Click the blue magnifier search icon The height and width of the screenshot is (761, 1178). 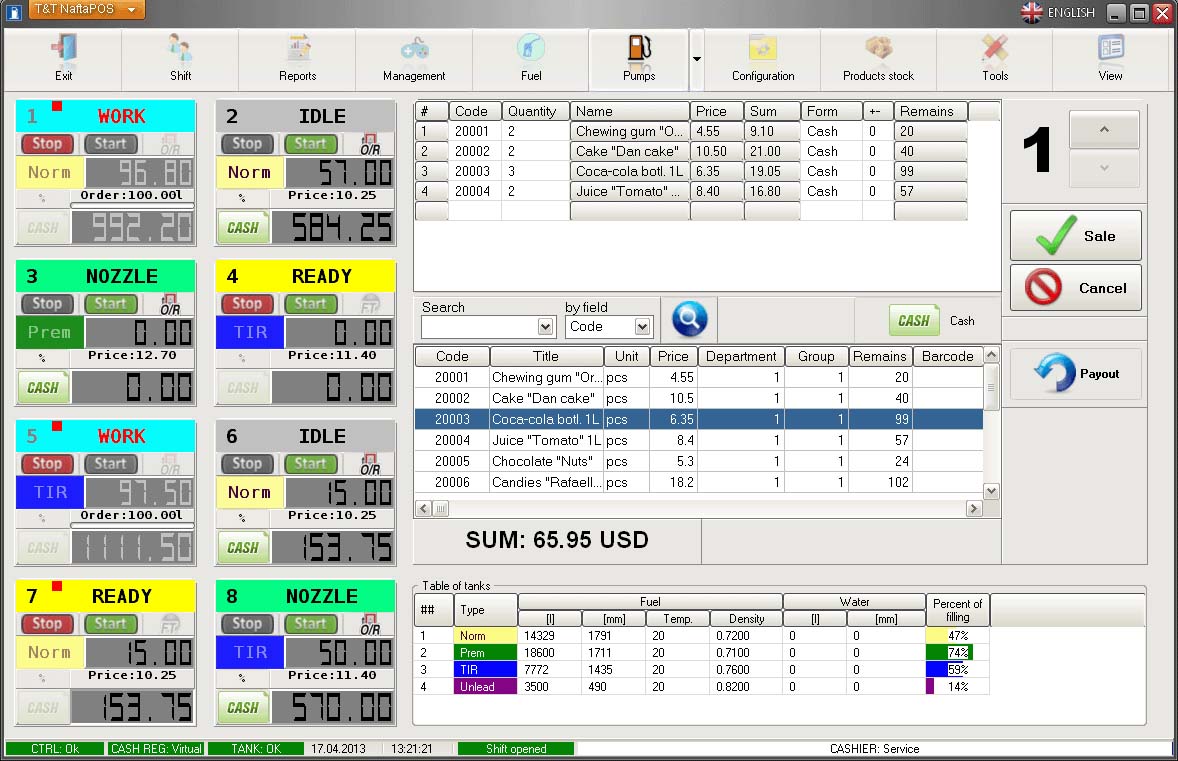point(689,319)
